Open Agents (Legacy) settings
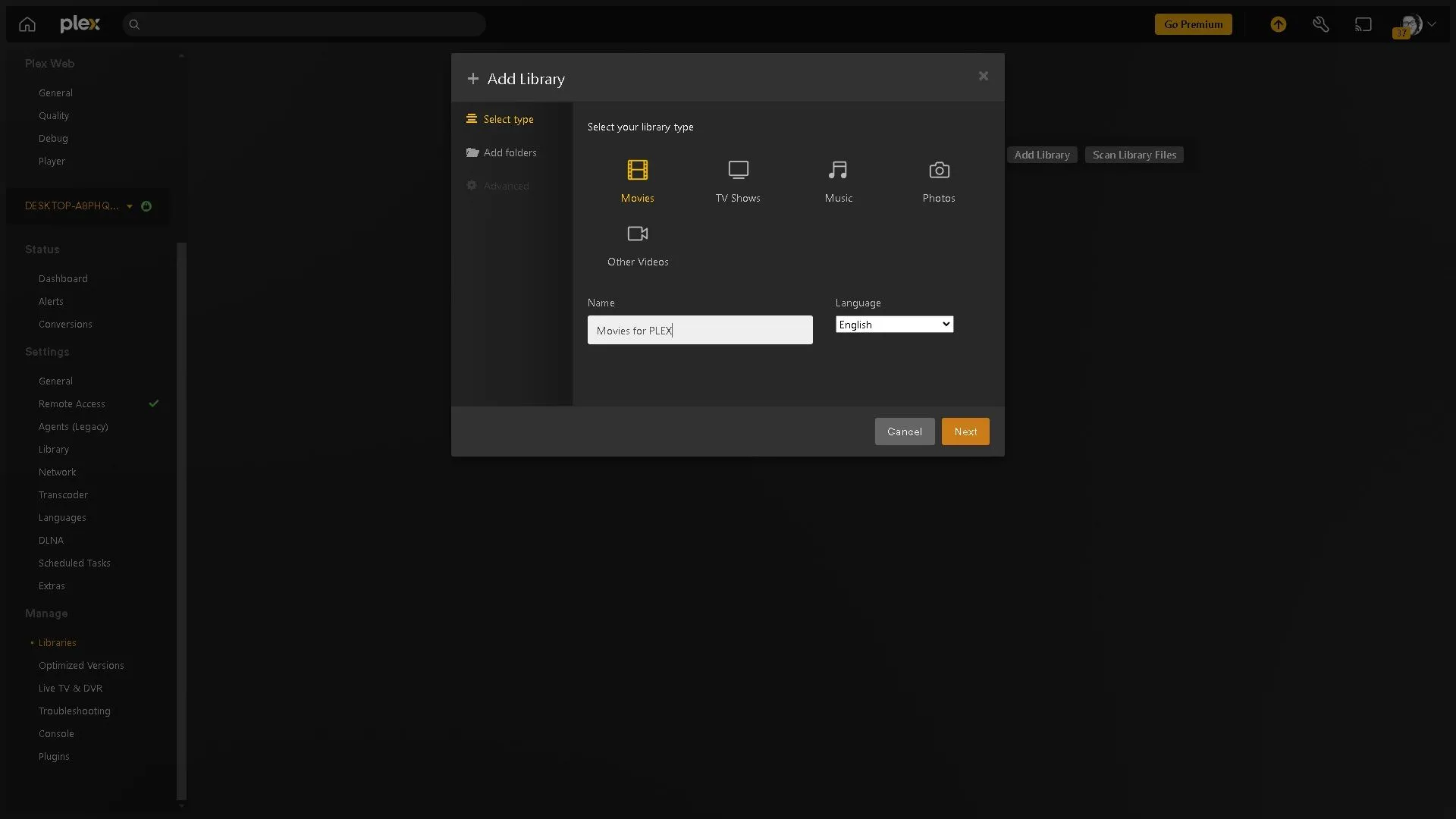 [74, 426]
